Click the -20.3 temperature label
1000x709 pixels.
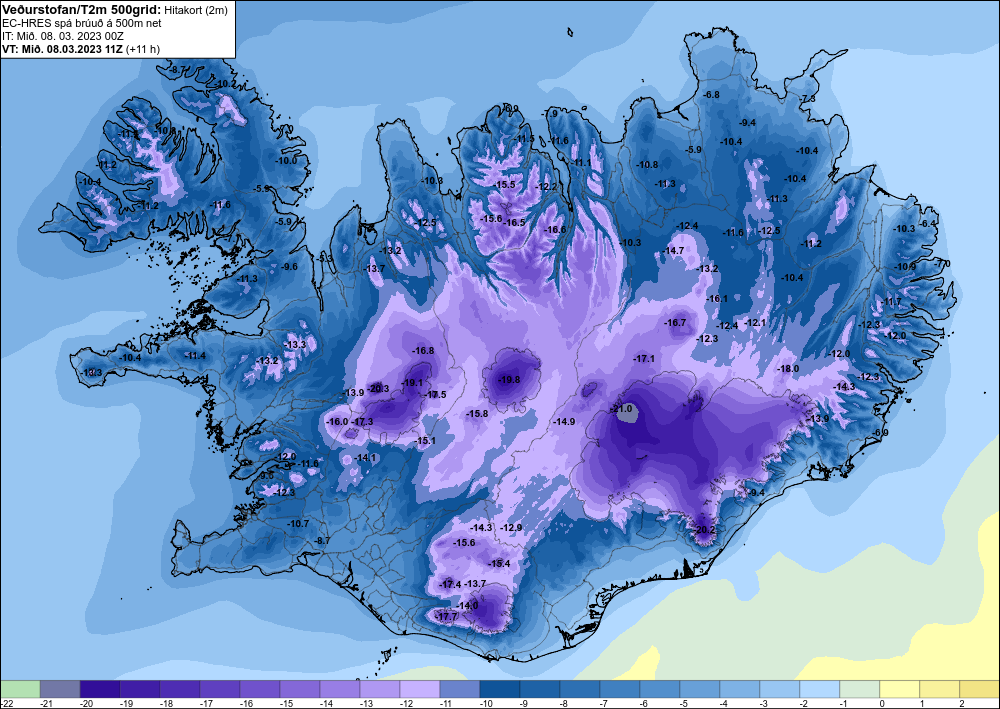click(379, 388)
